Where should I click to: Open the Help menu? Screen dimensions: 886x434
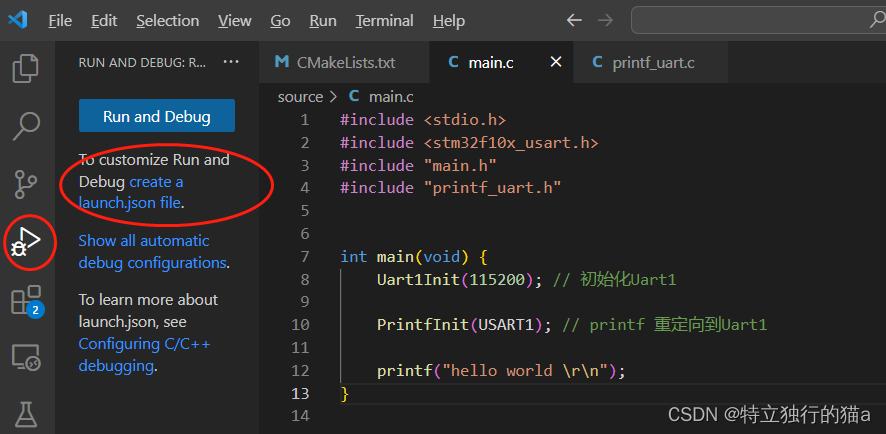[x=449, y=21]
